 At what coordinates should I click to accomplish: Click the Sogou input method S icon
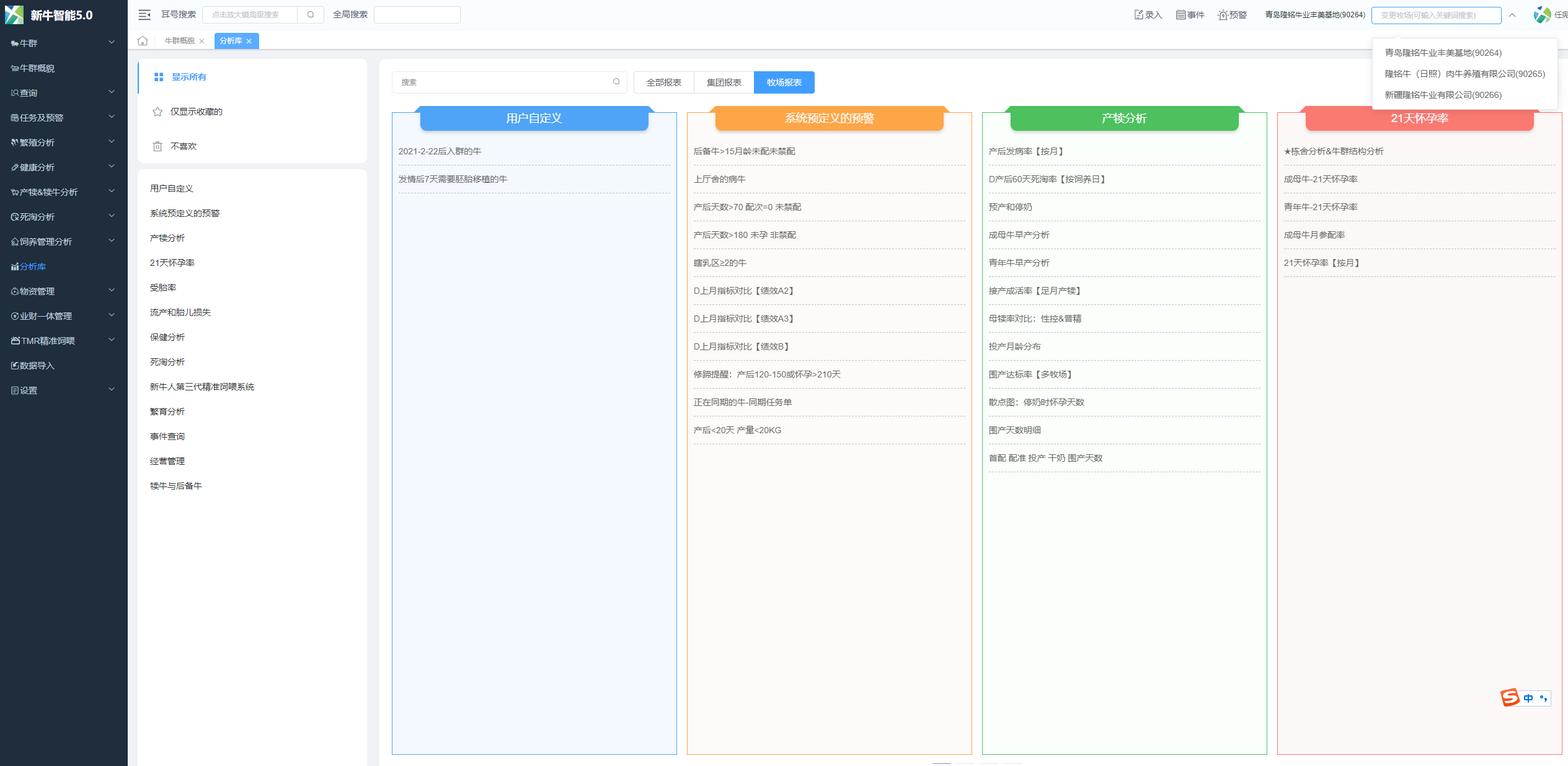(x=1510, y=698)
